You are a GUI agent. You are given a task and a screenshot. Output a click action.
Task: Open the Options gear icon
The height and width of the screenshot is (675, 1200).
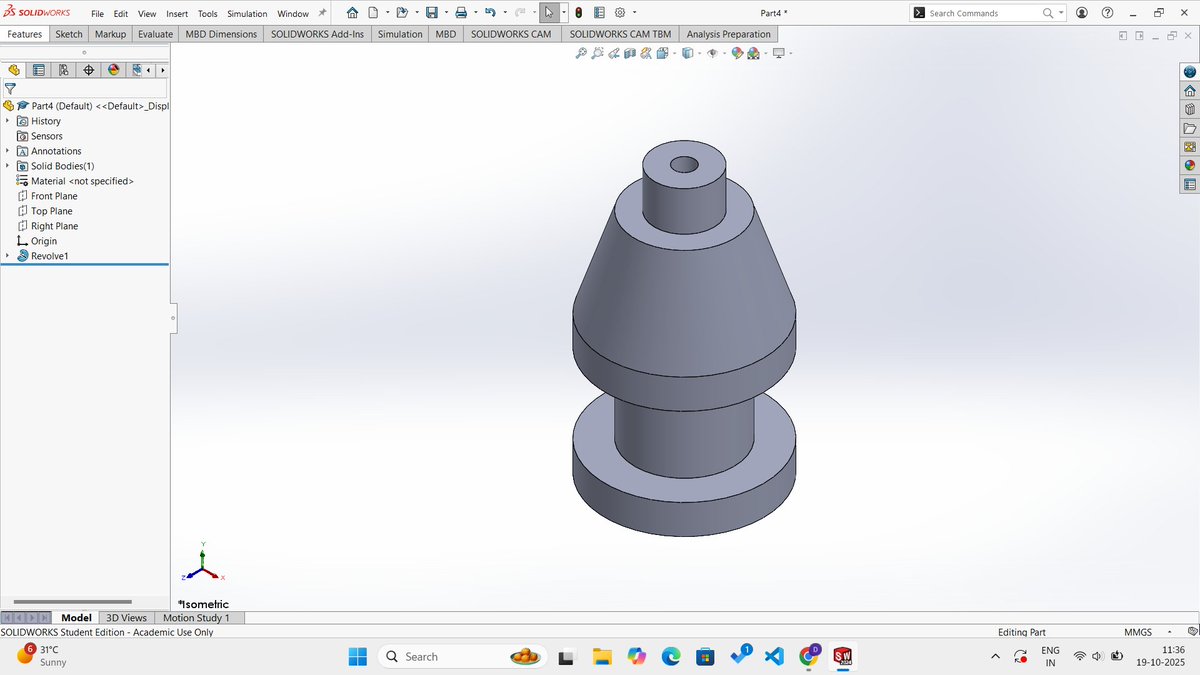pos(619,13)
